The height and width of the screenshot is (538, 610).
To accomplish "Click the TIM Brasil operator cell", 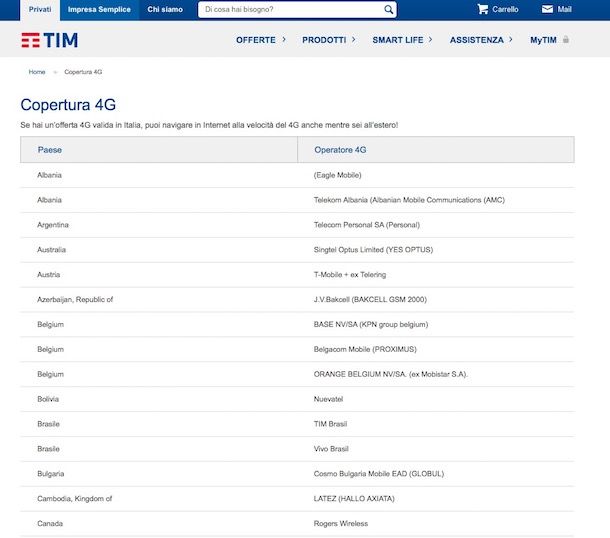I will [x=330, y=424].
